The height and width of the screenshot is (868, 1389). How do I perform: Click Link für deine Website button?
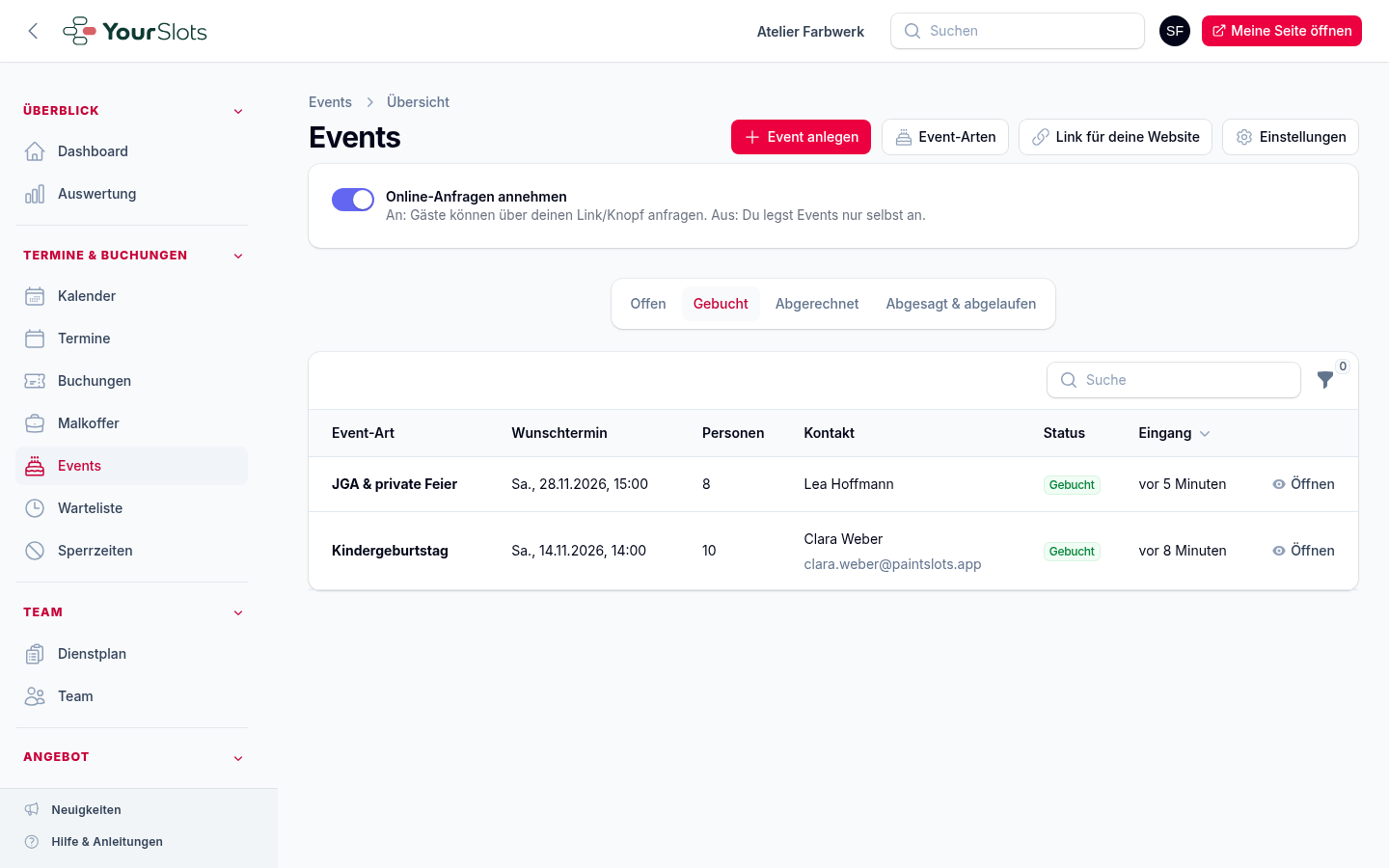coord(1115,137)
